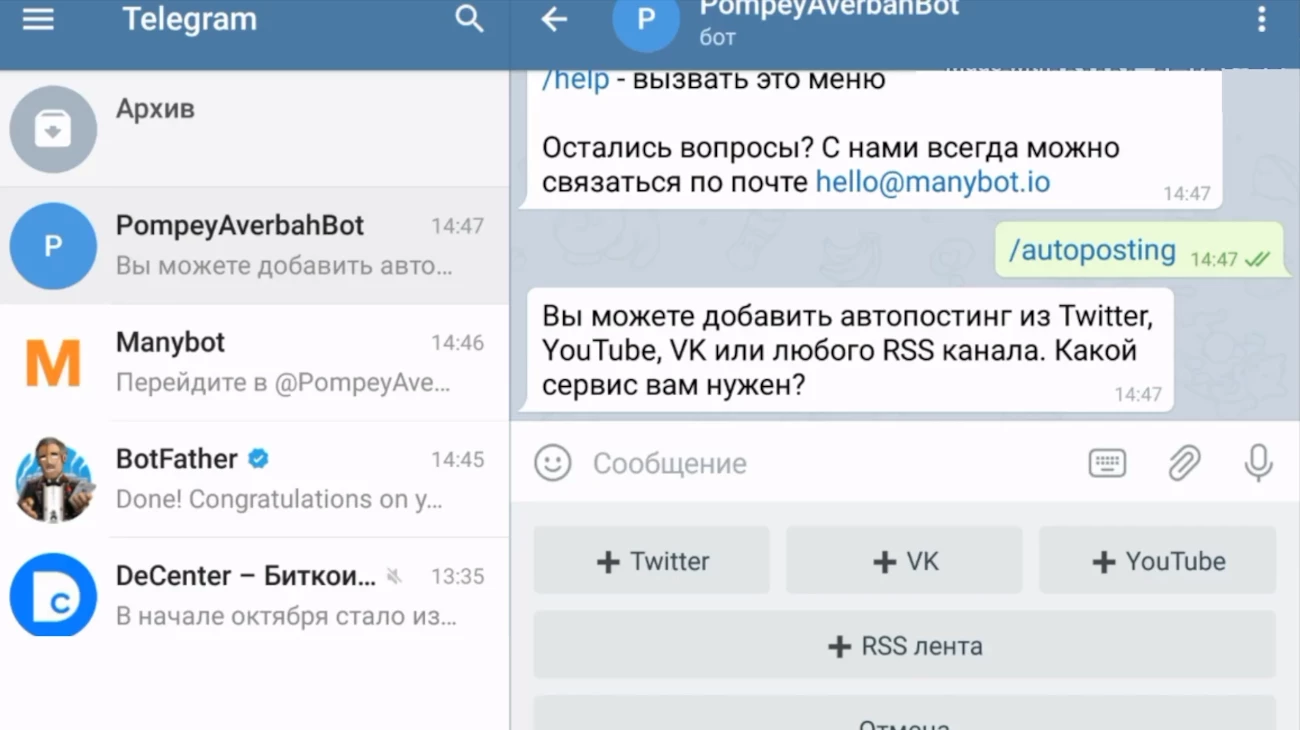1300x730 pixels.
Task: Click the sent /autoposting command
Action: coord(1092,250)
